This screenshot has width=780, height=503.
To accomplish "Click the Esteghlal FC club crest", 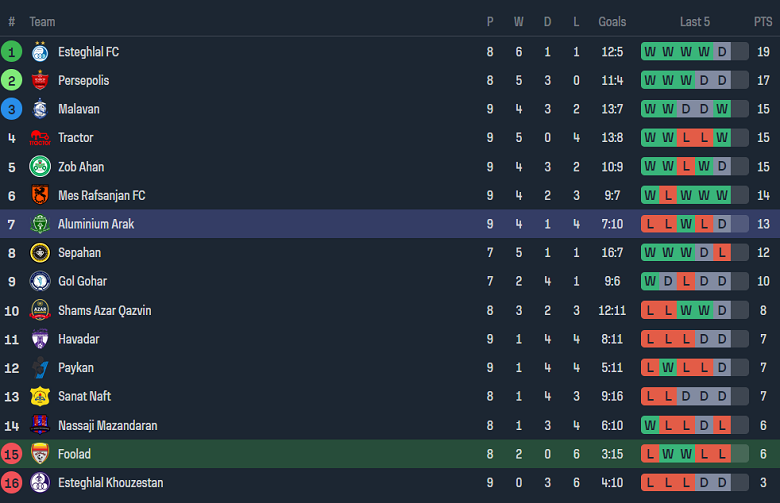I will (40, 52).
